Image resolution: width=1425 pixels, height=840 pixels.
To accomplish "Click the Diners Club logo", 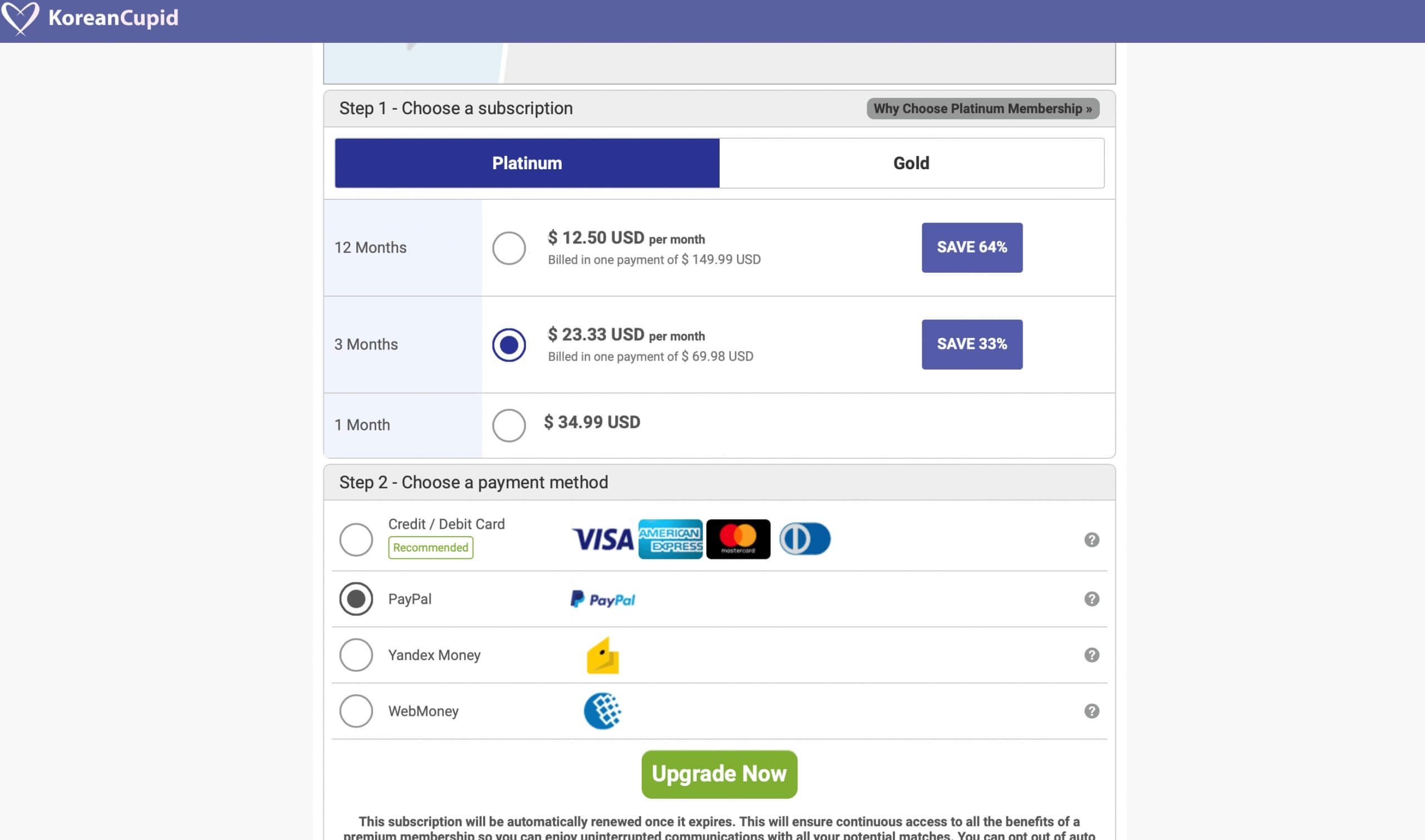I will pos(805,539).
